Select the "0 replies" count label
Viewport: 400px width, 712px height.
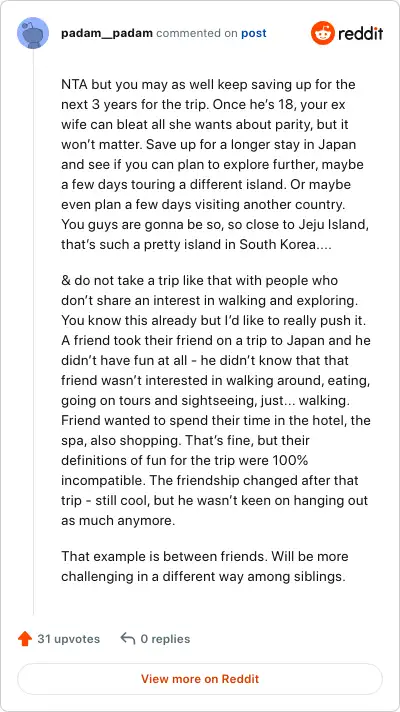(165, 639)
